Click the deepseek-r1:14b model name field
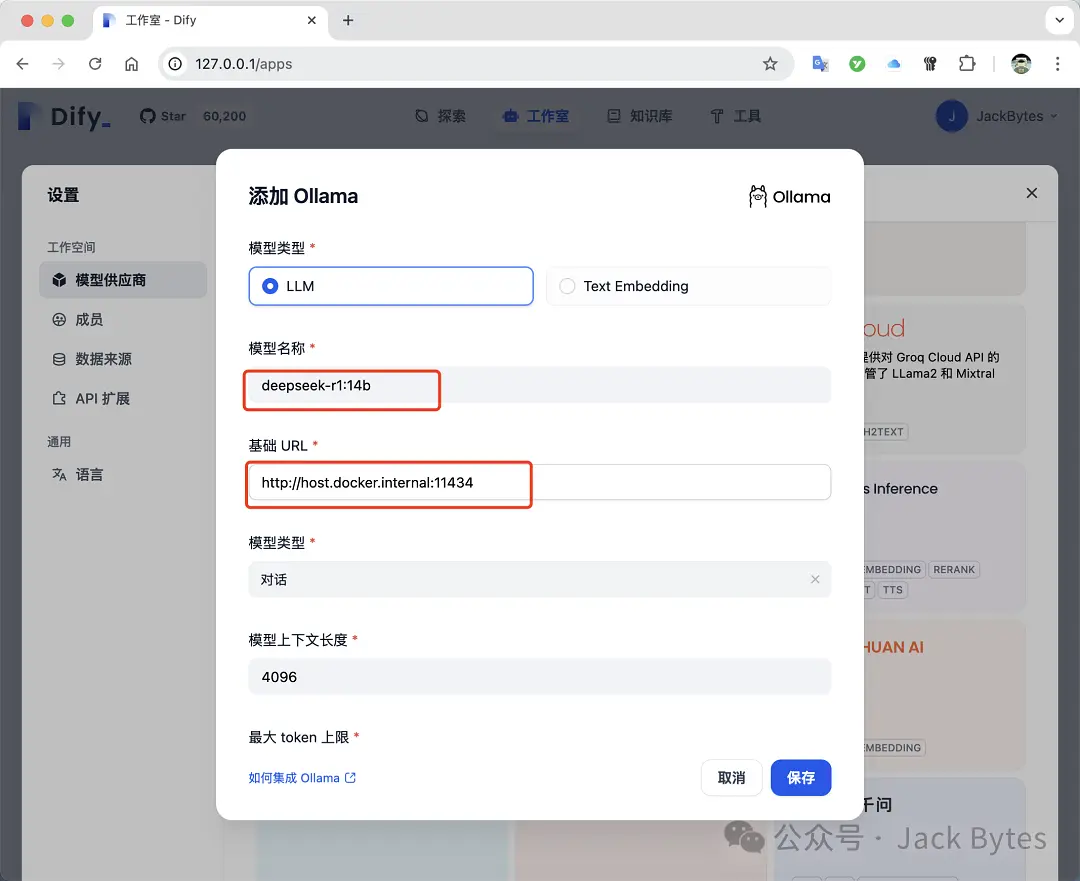This screenshot has height=881, width=1080. [x=341, y=385]
